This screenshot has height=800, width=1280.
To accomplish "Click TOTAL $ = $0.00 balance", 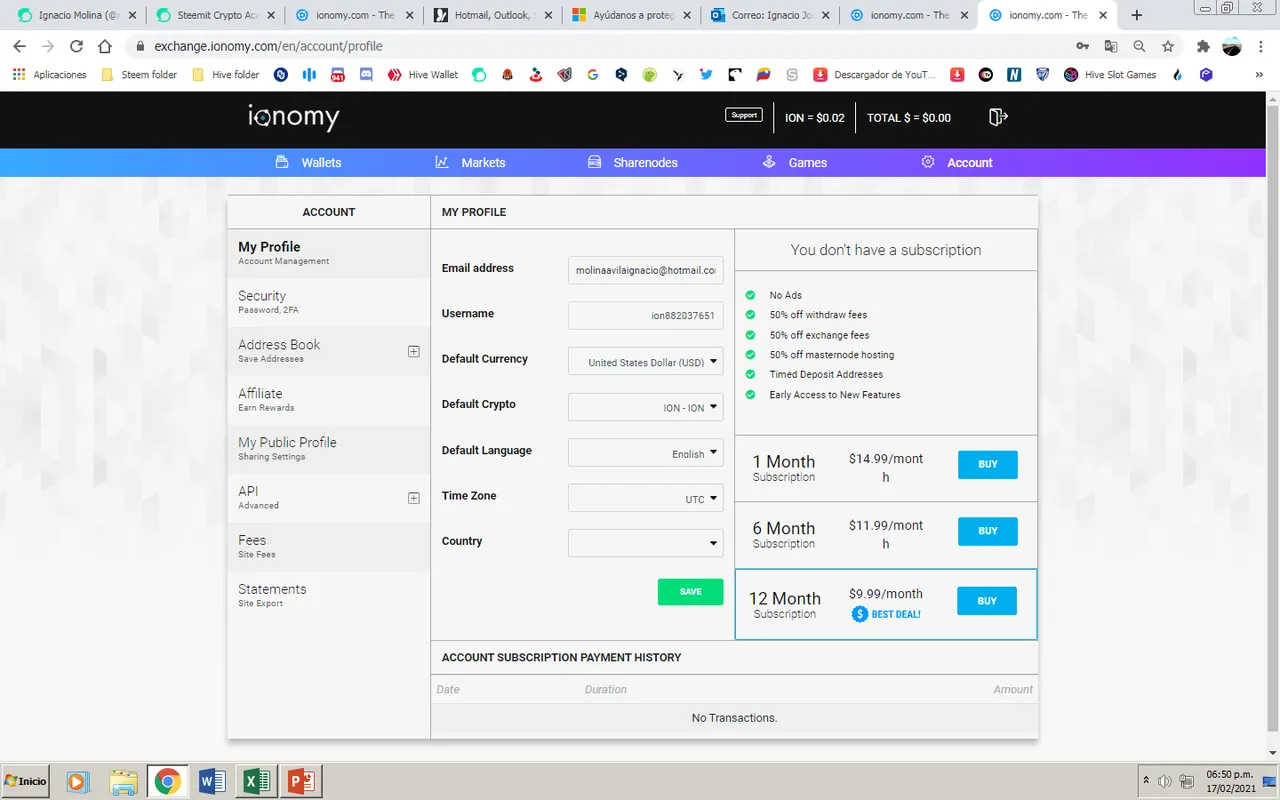I will [x=908, y=118].
